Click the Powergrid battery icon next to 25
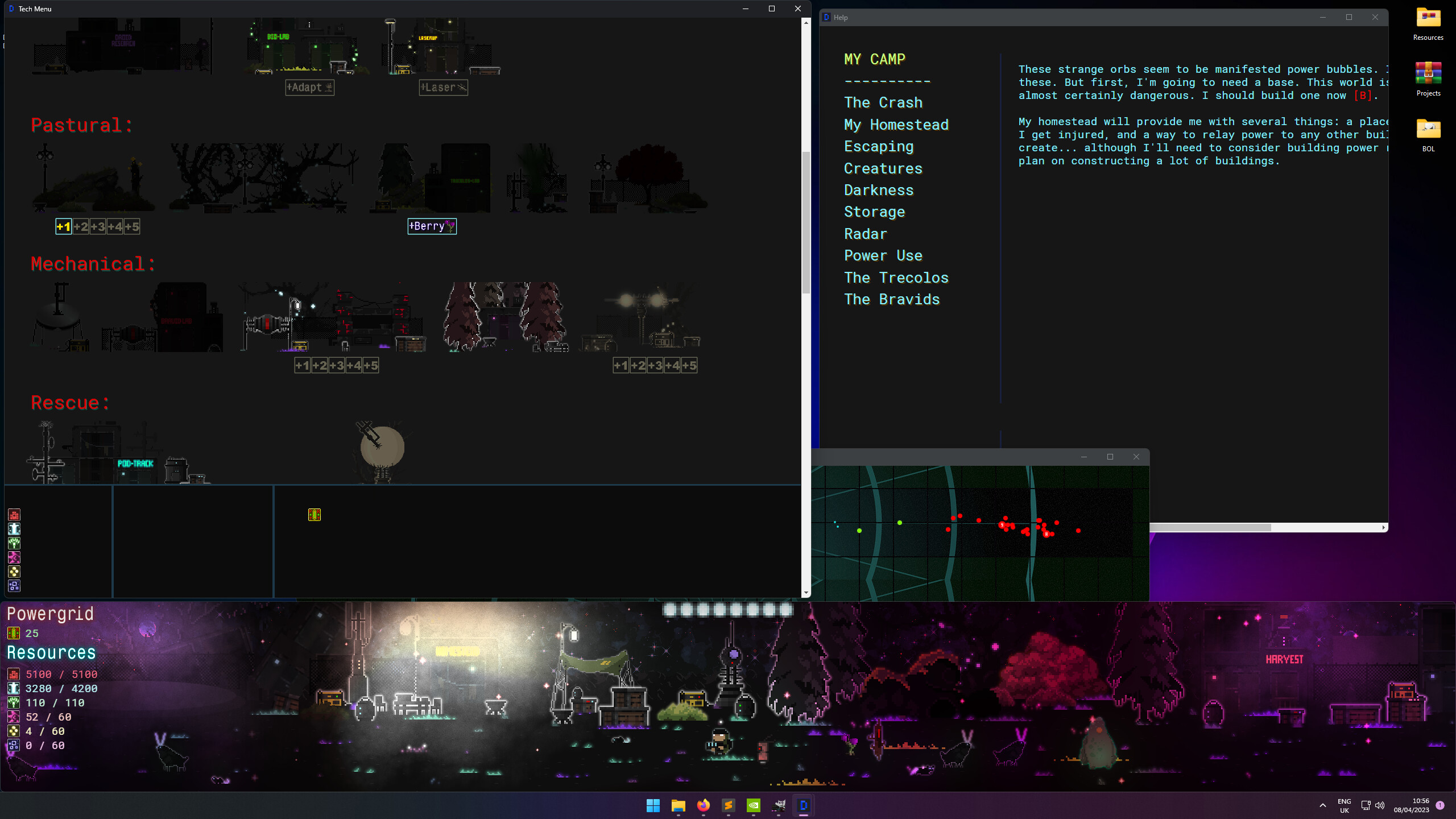Screen dimensions: 1456x819 [x=13, y=633]
